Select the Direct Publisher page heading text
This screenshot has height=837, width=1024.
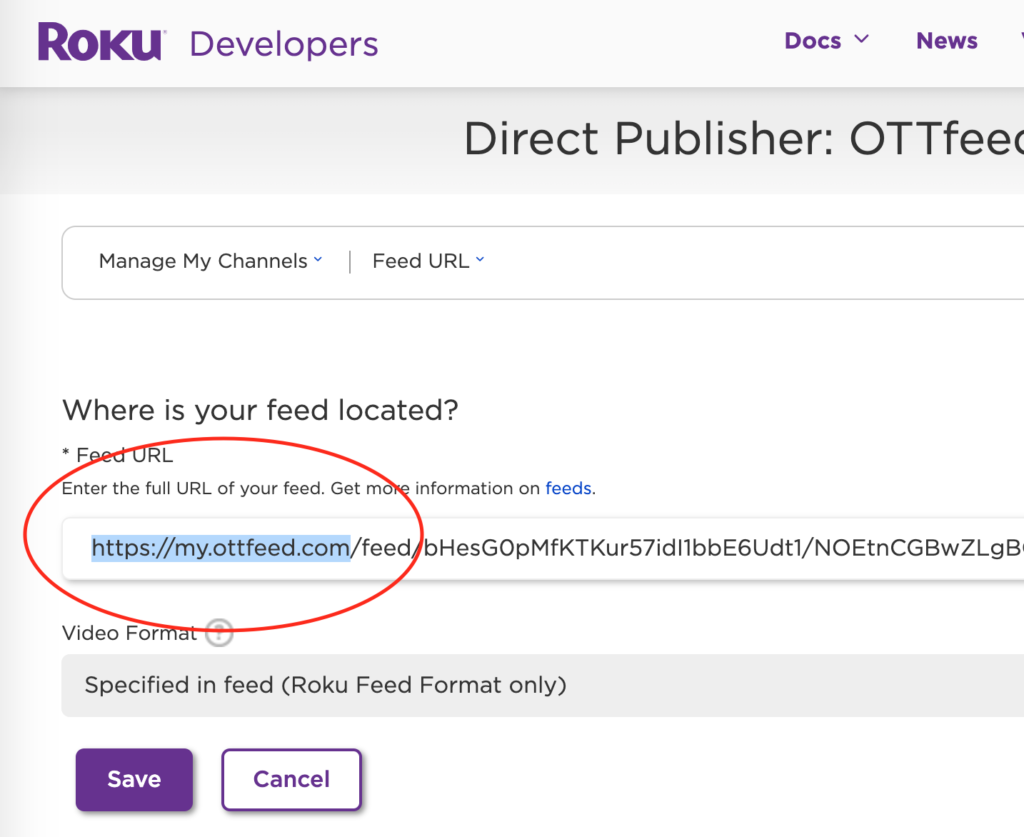(744, 138)
